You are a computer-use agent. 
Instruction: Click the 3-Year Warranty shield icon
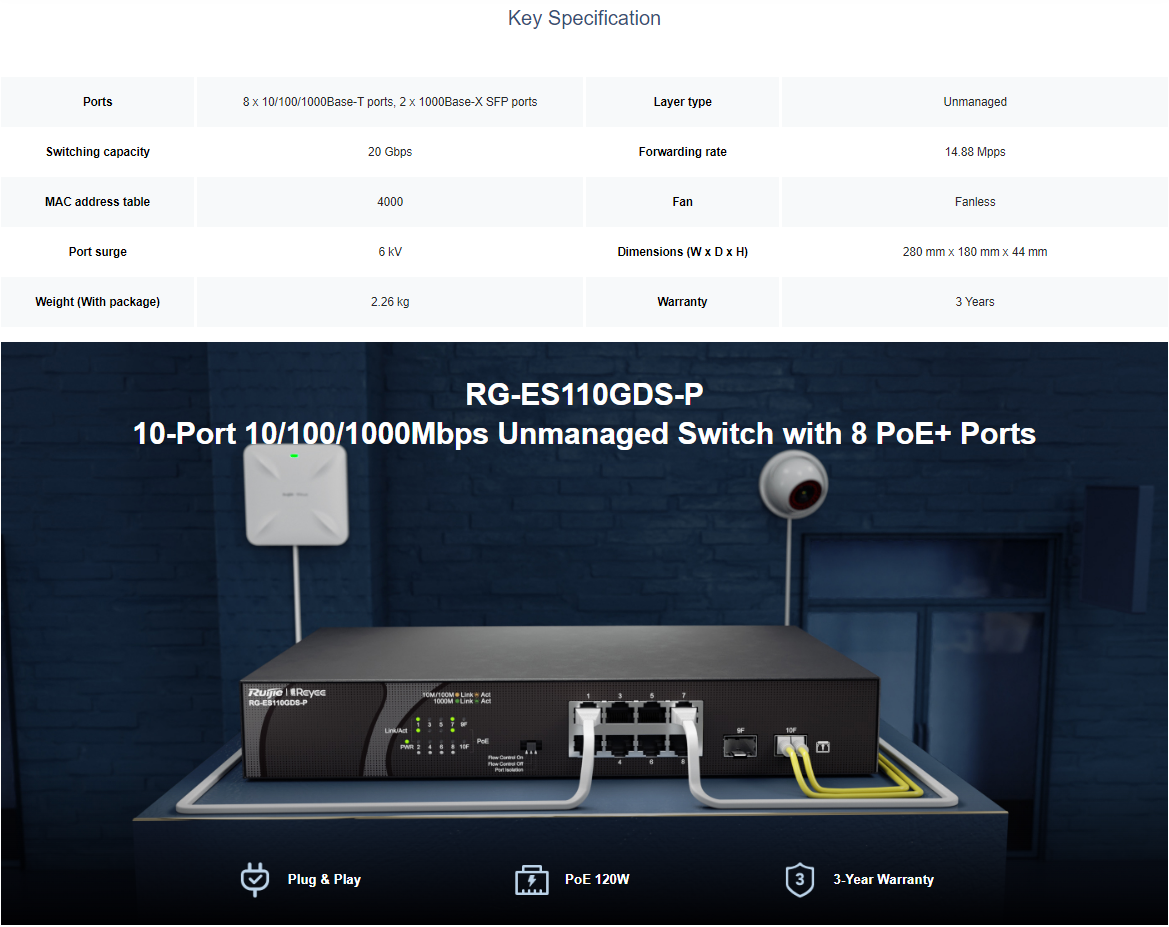pyautogui.click(x=799, y=880)
